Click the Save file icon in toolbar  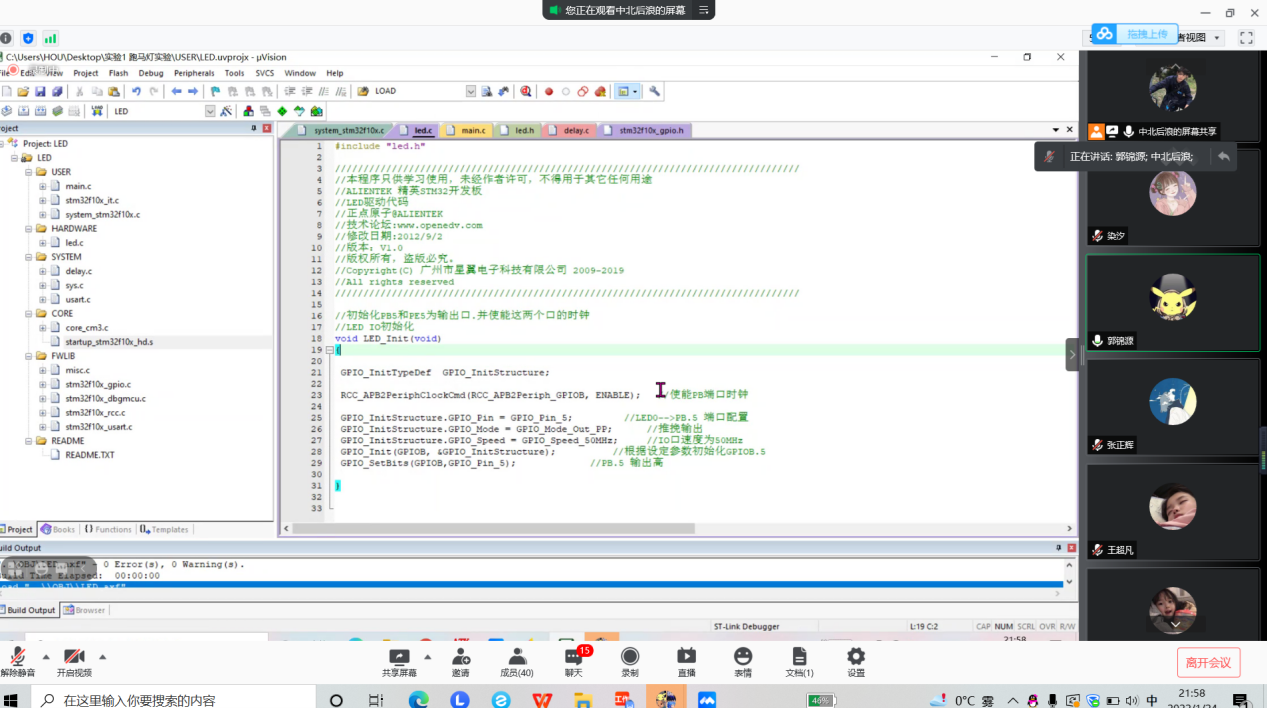40,91
